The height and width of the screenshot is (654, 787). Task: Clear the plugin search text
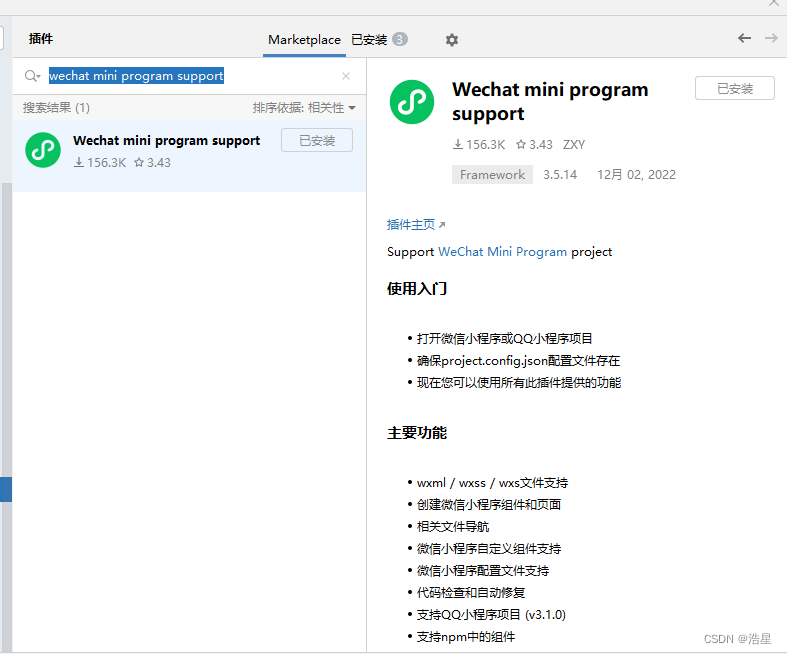346,76
